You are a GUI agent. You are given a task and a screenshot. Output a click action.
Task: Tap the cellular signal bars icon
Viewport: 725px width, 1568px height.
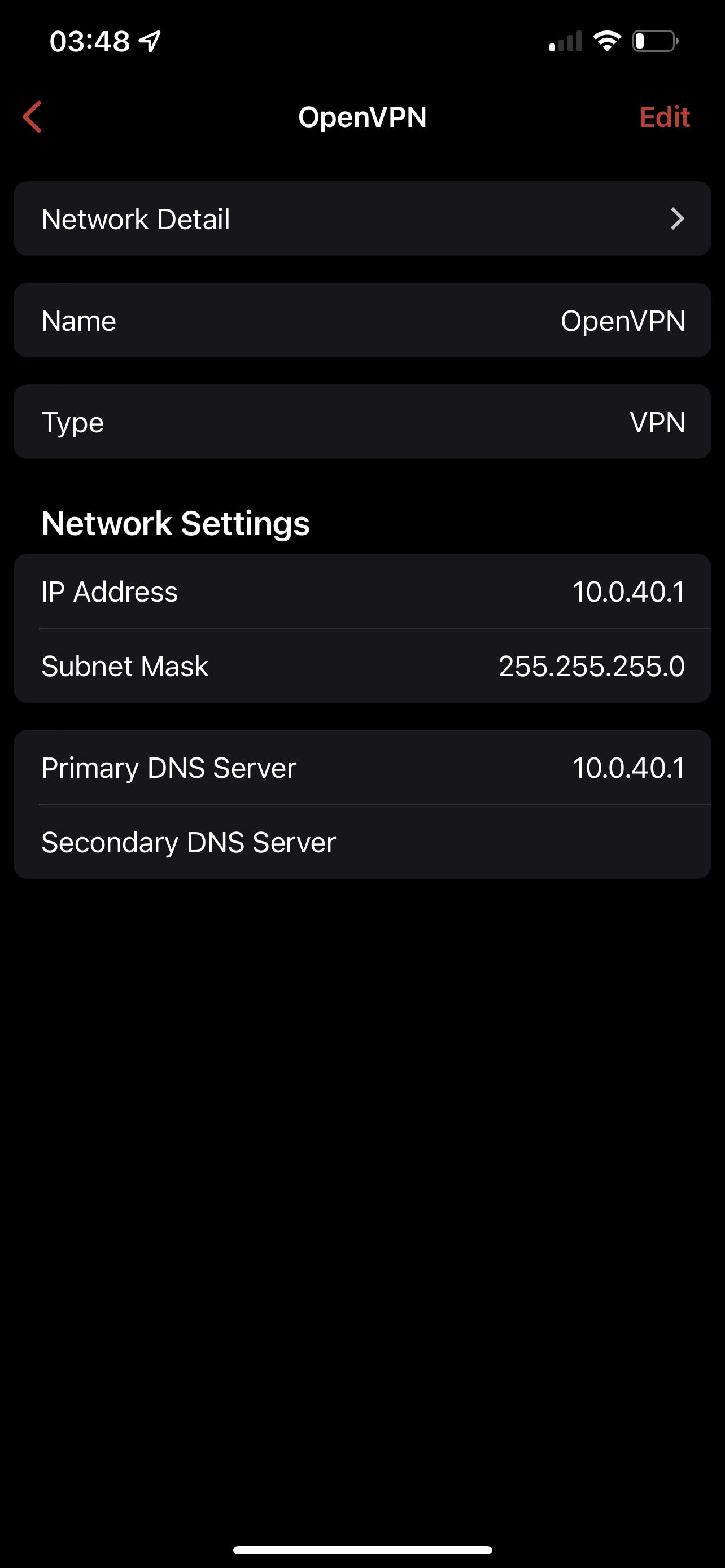pos(565,41)
